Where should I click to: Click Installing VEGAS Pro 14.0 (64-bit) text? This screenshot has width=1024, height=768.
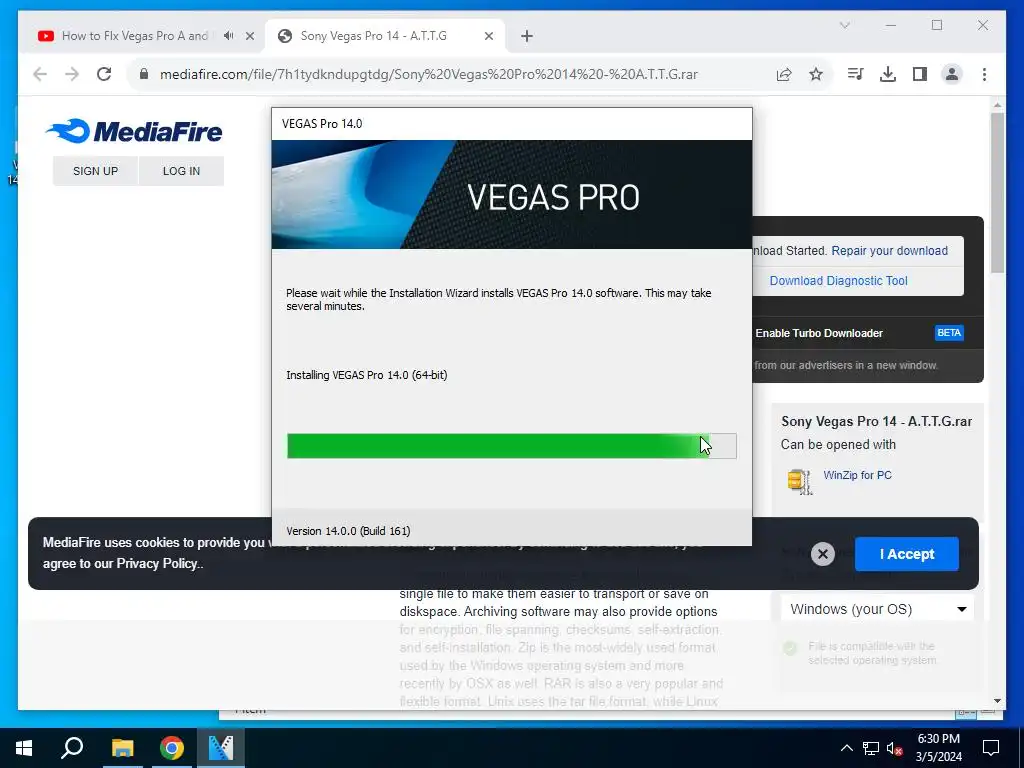(x=366, y=375)
